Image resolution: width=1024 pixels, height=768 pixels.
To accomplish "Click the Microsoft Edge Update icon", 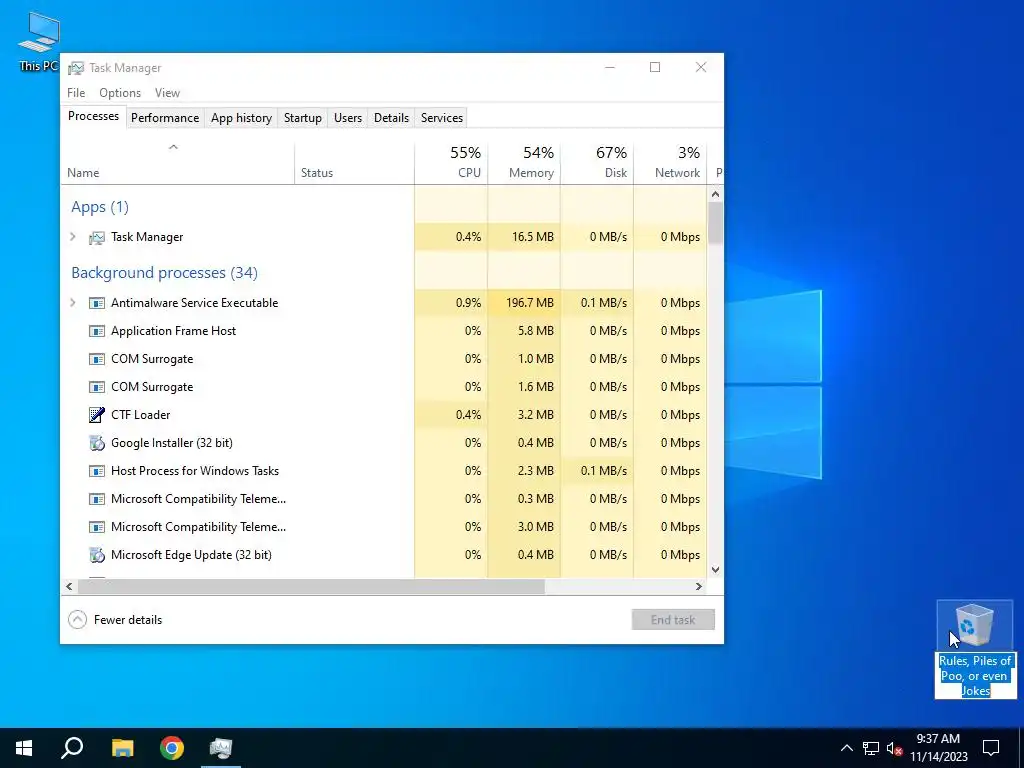I will coord(97,555).
